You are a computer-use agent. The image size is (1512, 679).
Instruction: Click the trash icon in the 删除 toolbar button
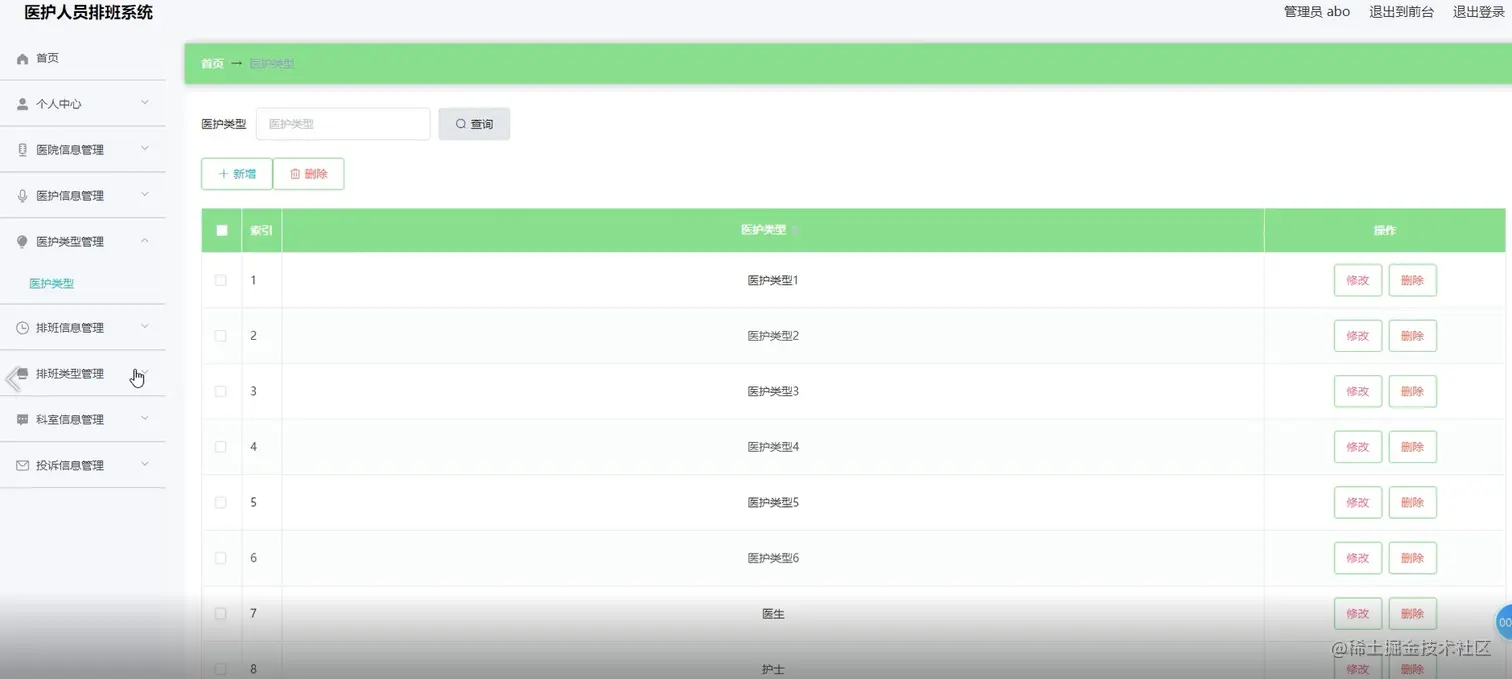point(295,174)
